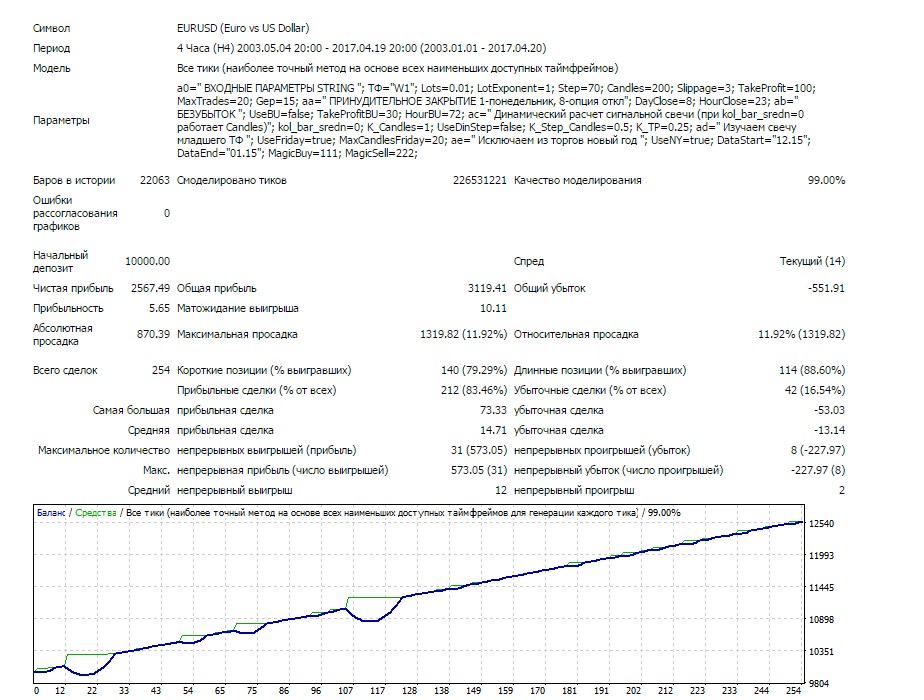Select the consecutive losses value '8 (-227.97)'
The image size is (924, 700).
[x=818, y=450]
